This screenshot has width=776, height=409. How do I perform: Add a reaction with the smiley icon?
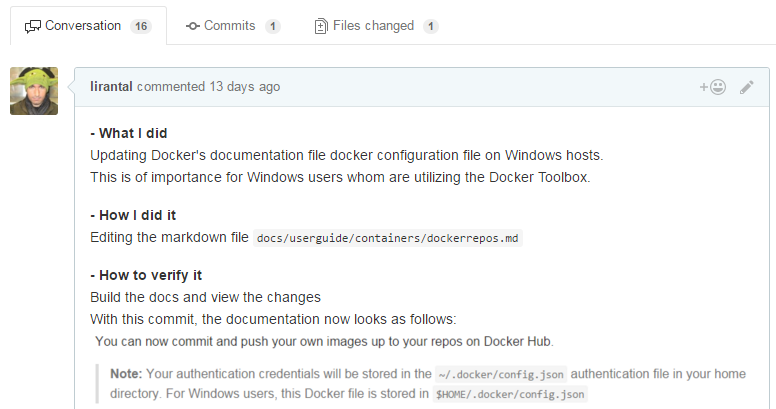pos(712,87)
